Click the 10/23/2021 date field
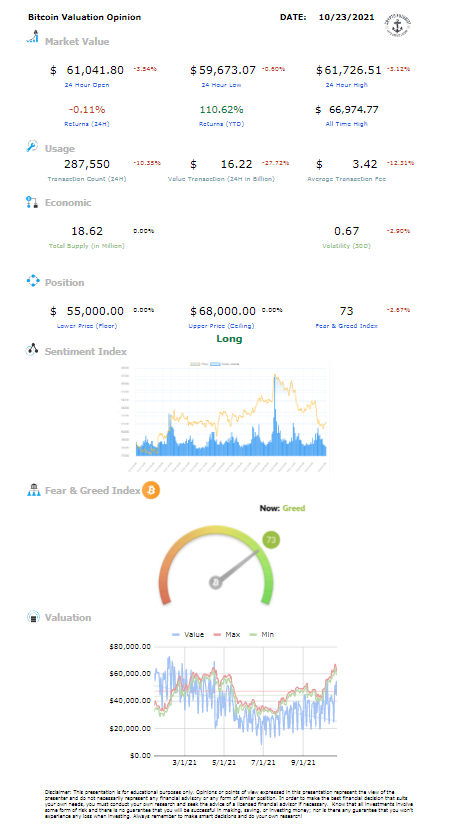449x840 pixels. pos(346,17)
